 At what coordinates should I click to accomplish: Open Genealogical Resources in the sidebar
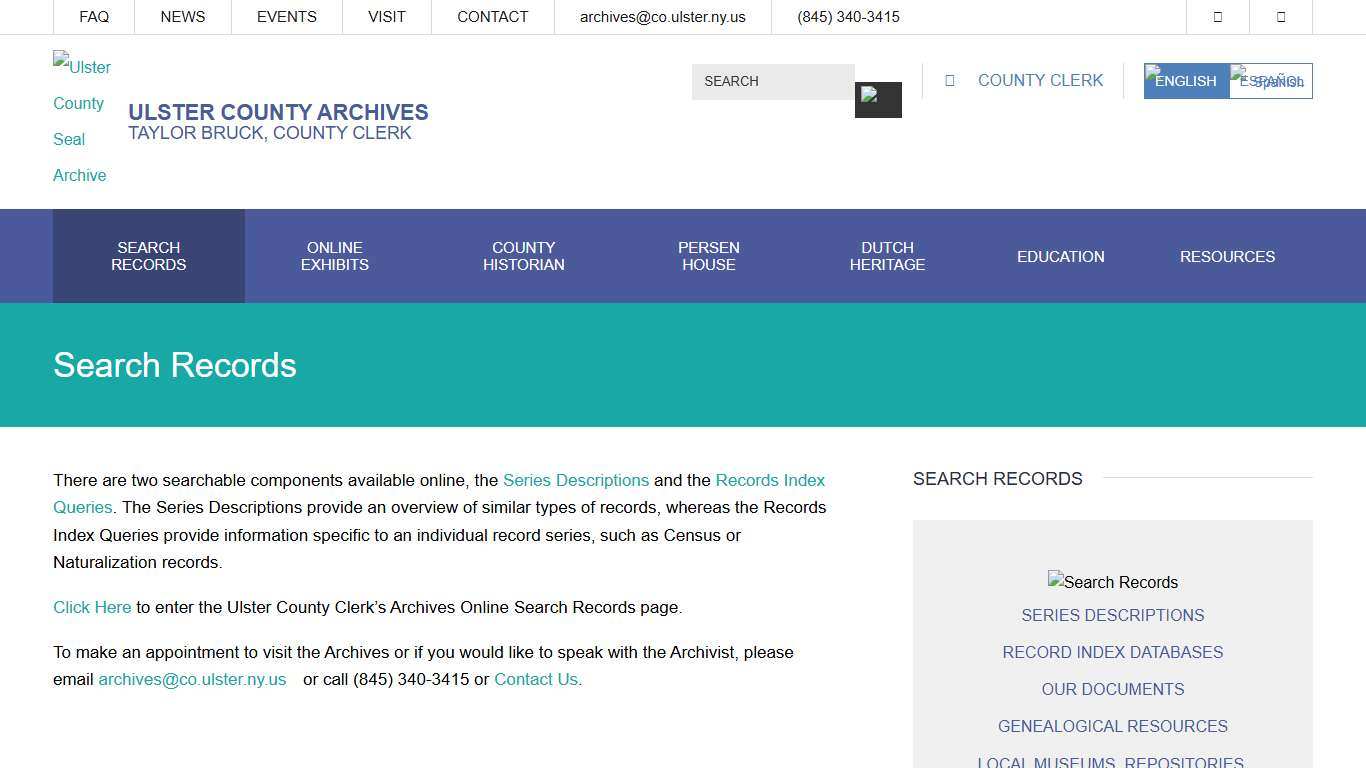click(1113, 726)
